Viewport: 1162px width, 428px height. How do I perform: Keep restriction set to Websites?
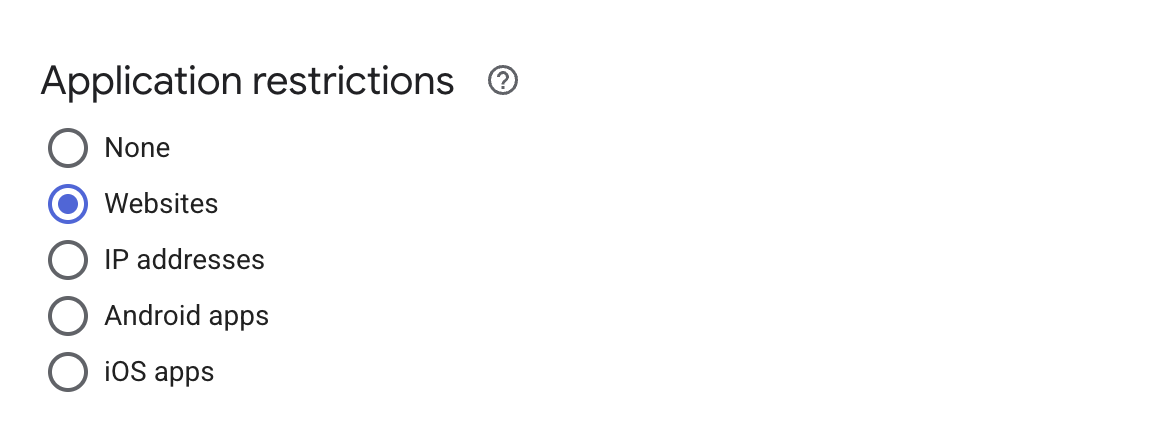point(67,205)
